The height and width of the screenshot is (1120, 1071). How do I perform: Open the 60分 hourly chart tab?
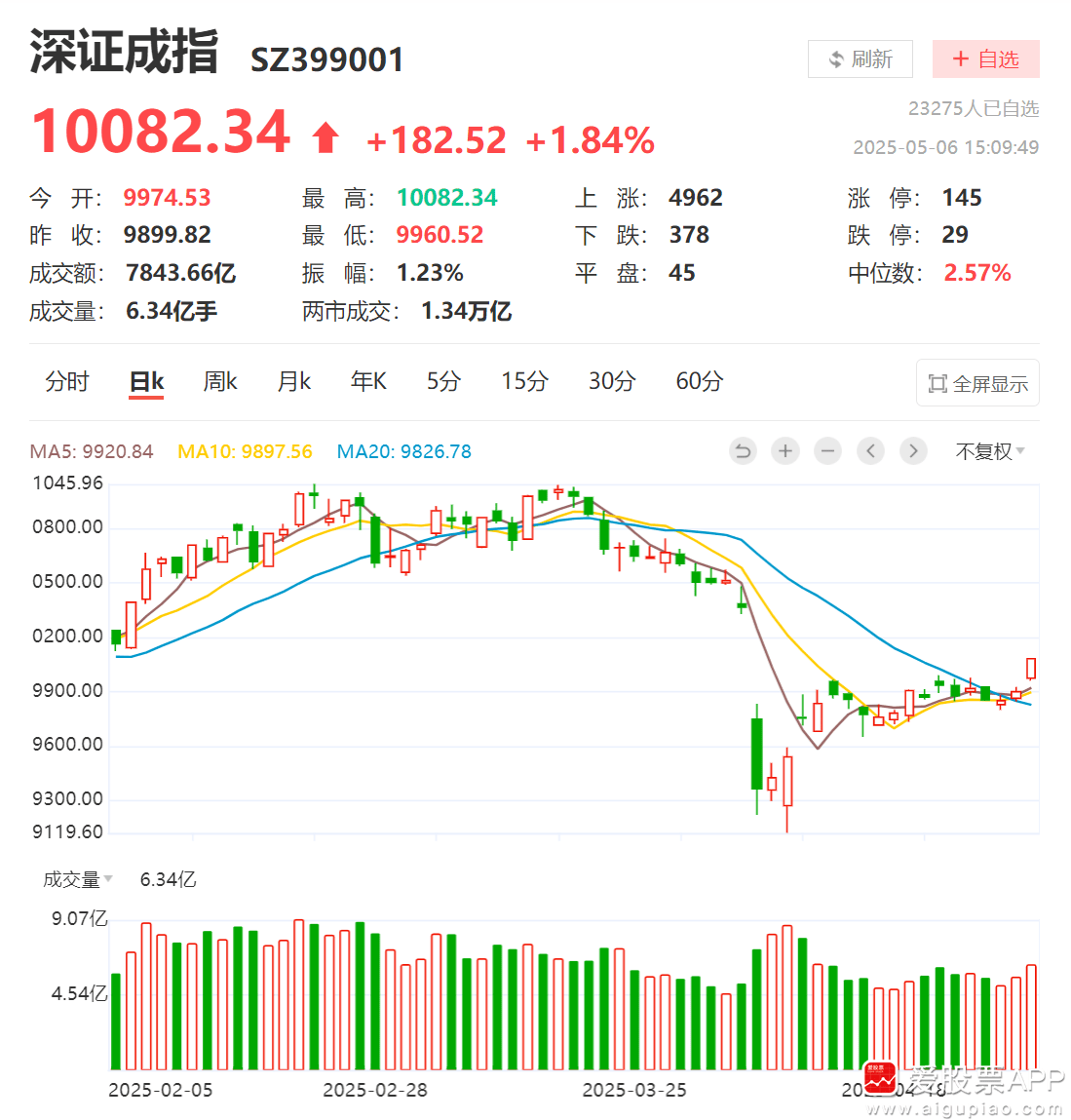point(698,382)
